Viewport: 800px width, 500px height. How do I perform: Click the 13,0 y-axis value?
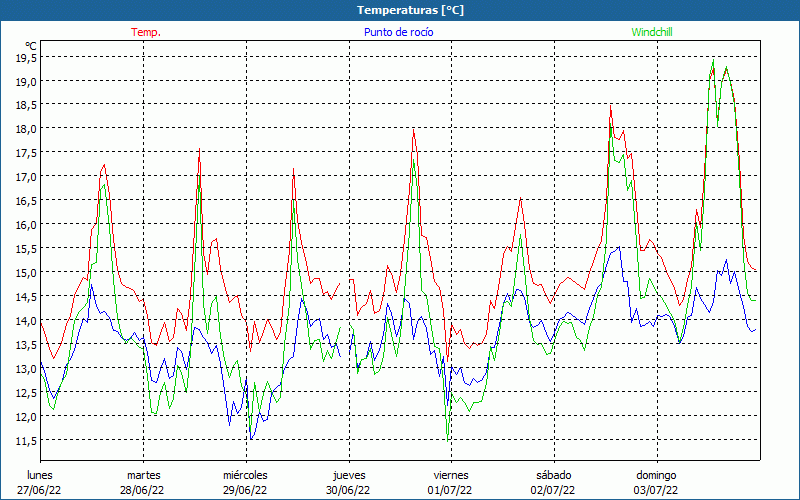(x=26, y=368)
